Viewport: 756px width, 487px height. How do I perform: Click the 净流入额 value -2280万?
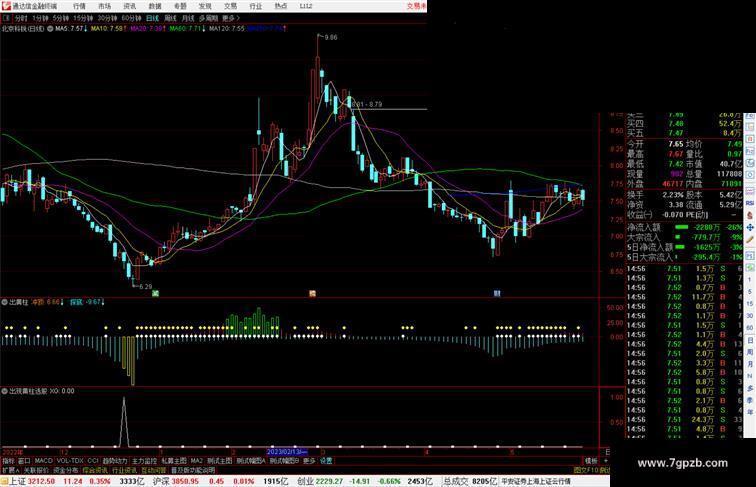click(706, 228)
